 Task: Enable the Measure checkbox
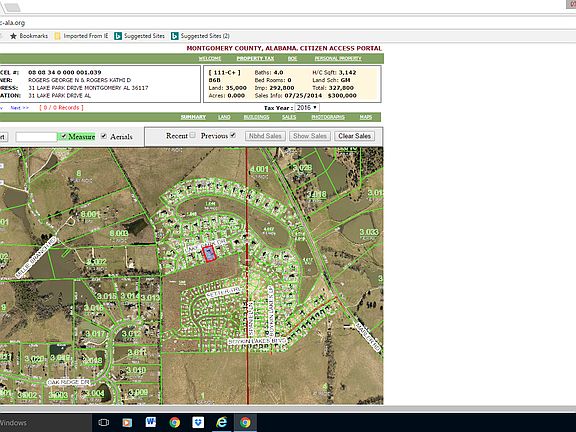click(64, 136)
